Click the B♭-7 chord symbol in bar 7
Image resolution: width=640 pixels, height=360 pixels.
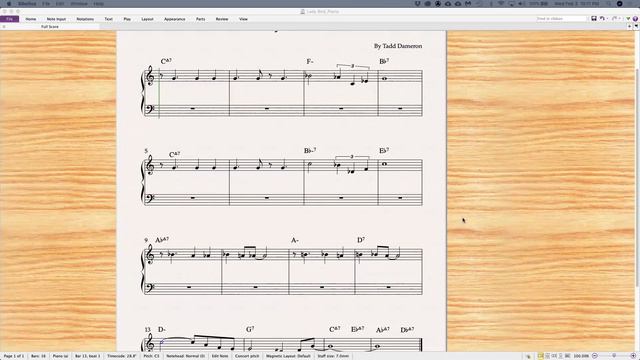click(310, 151)
